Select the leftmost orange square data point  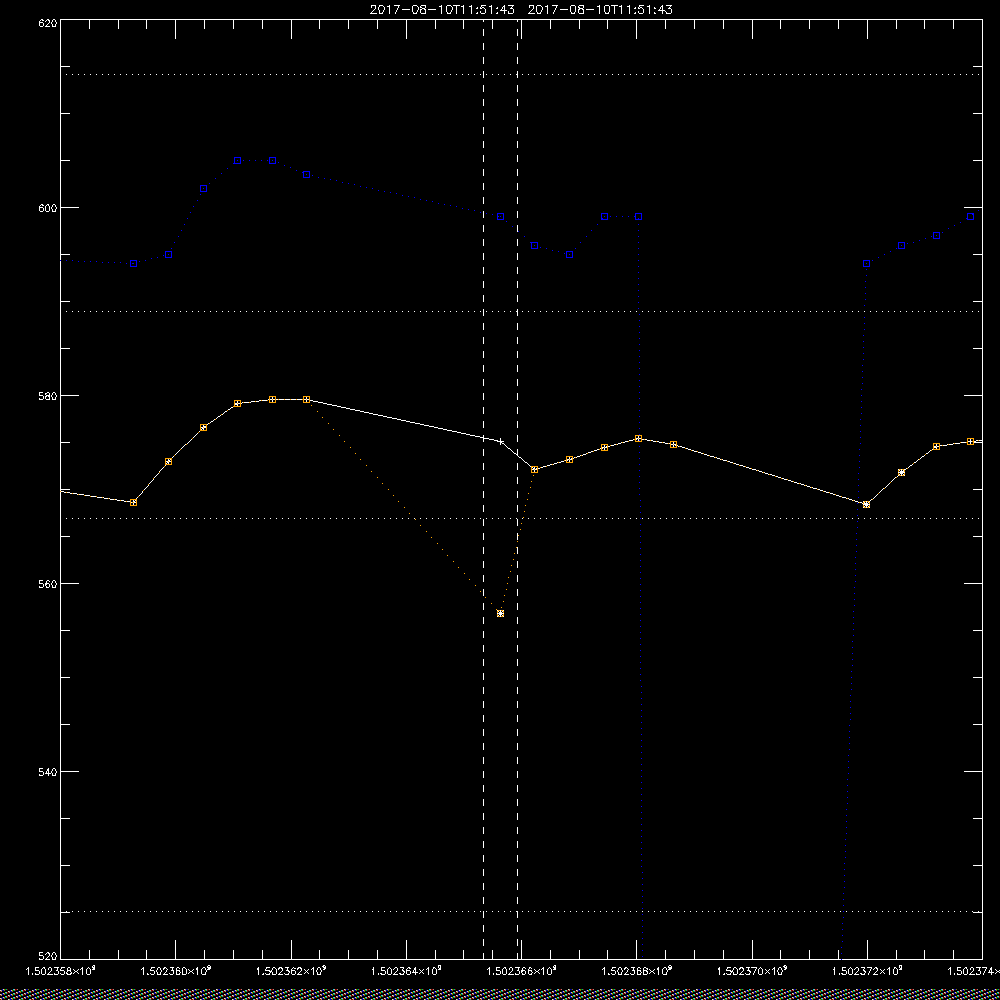(133, 503)
